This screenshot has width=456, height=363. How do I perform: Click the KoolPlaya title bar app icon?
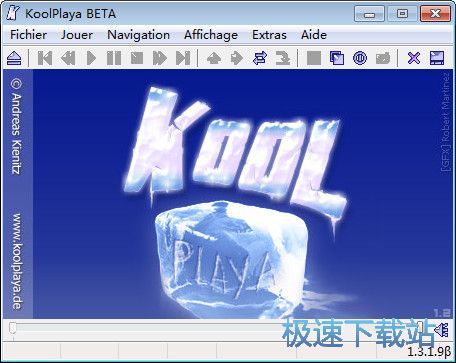(12, 14)
